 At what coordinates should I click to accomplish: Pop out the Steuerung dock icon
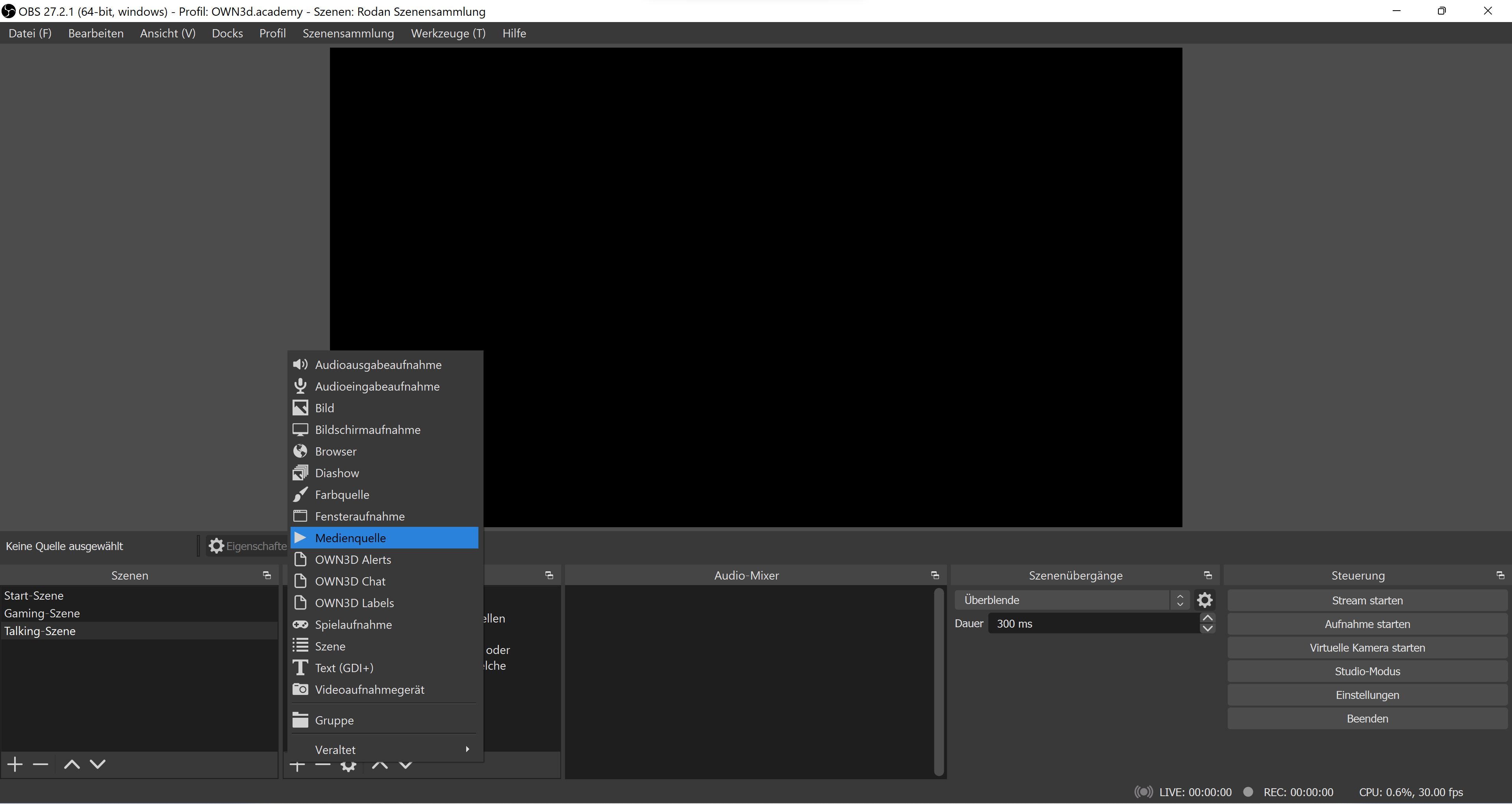(1500, 575)
